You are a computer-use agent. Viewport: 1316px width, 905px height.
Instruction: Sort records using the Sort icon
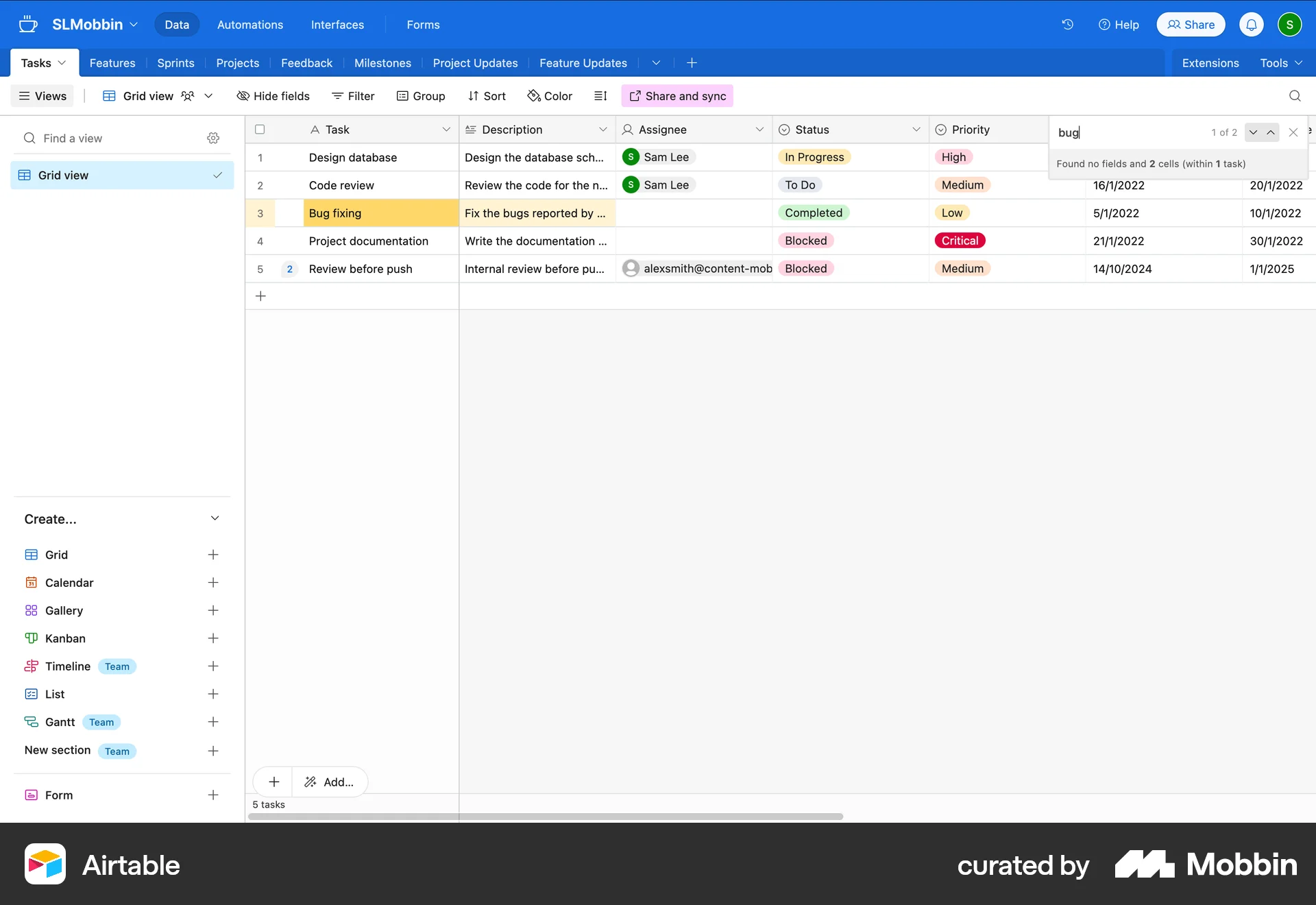pyautogui.click(x=487, y=96)
